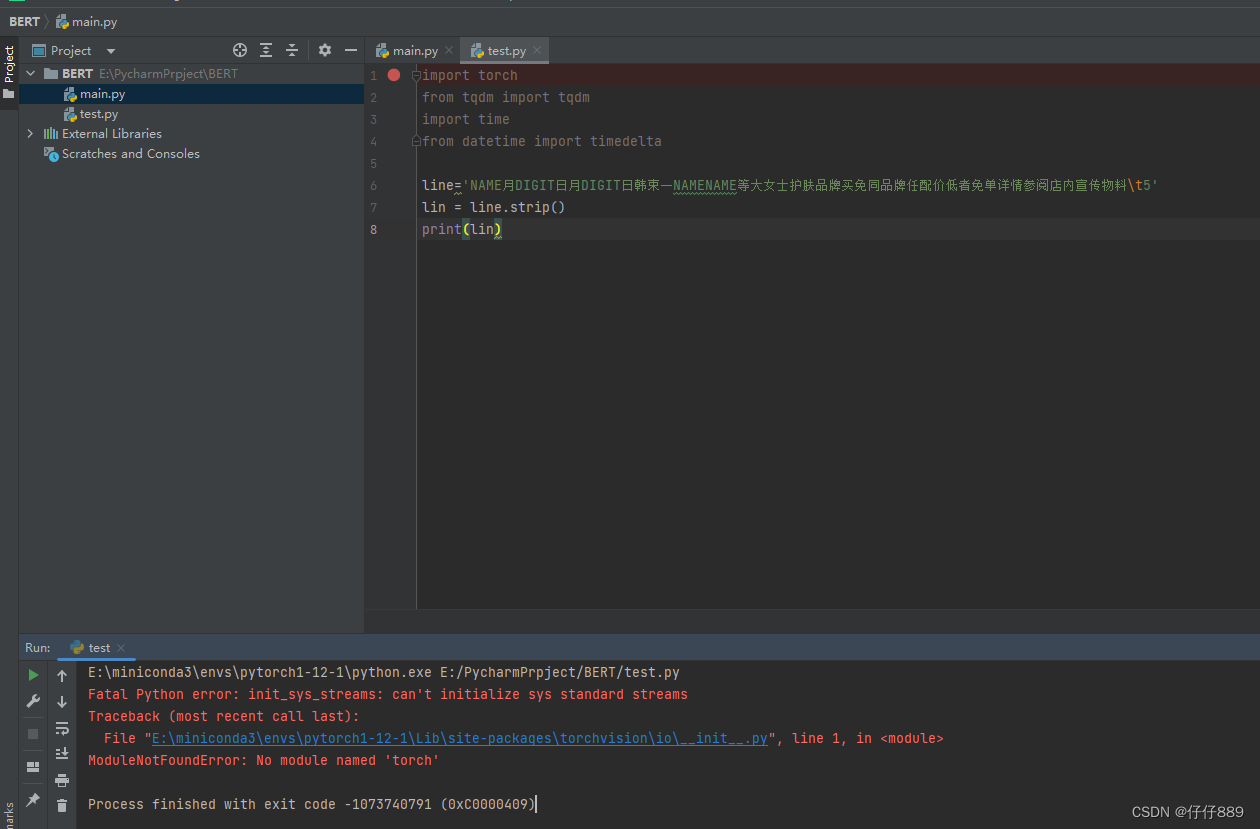
Task: Jump up the stack trace arrow
Action: [62, 676]
